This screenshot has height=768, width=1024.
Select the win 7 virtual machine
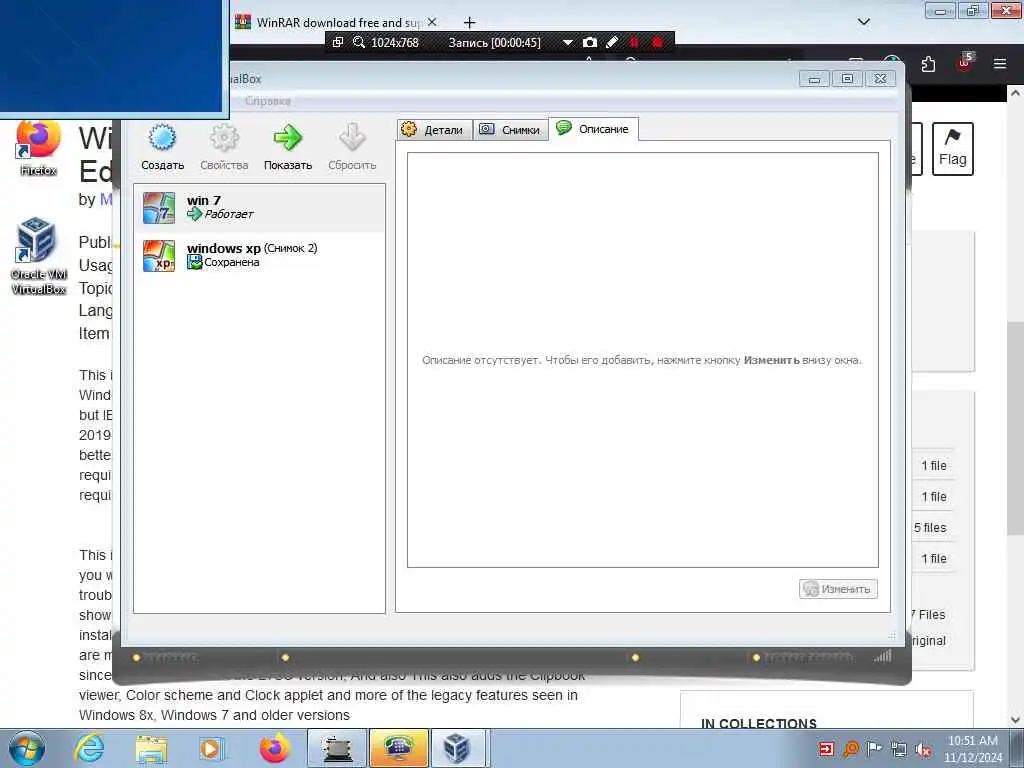(x=259, y=208)
